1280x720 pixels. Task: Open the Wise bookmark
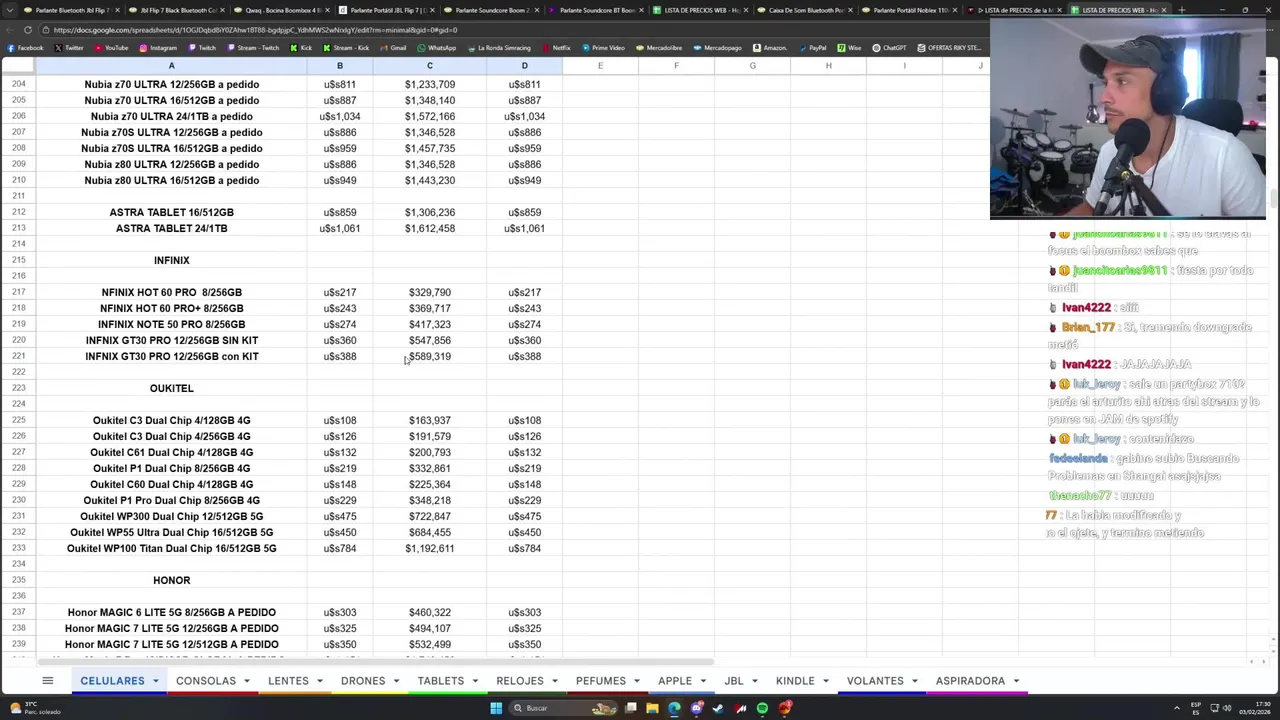[x=849, y=48]
